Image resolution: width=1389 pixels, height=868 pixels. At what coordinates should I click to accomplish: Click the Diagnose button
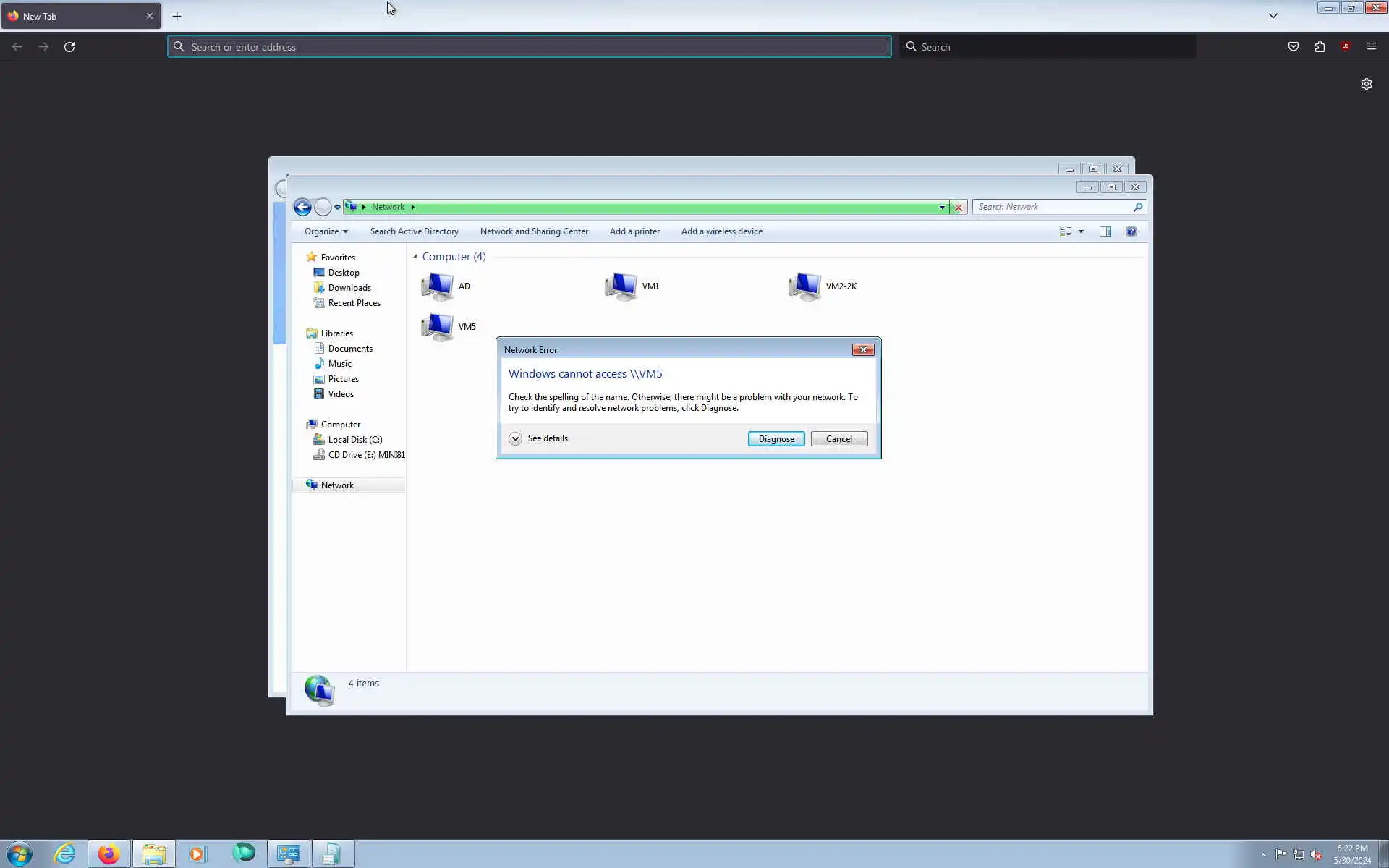(776, 439)
